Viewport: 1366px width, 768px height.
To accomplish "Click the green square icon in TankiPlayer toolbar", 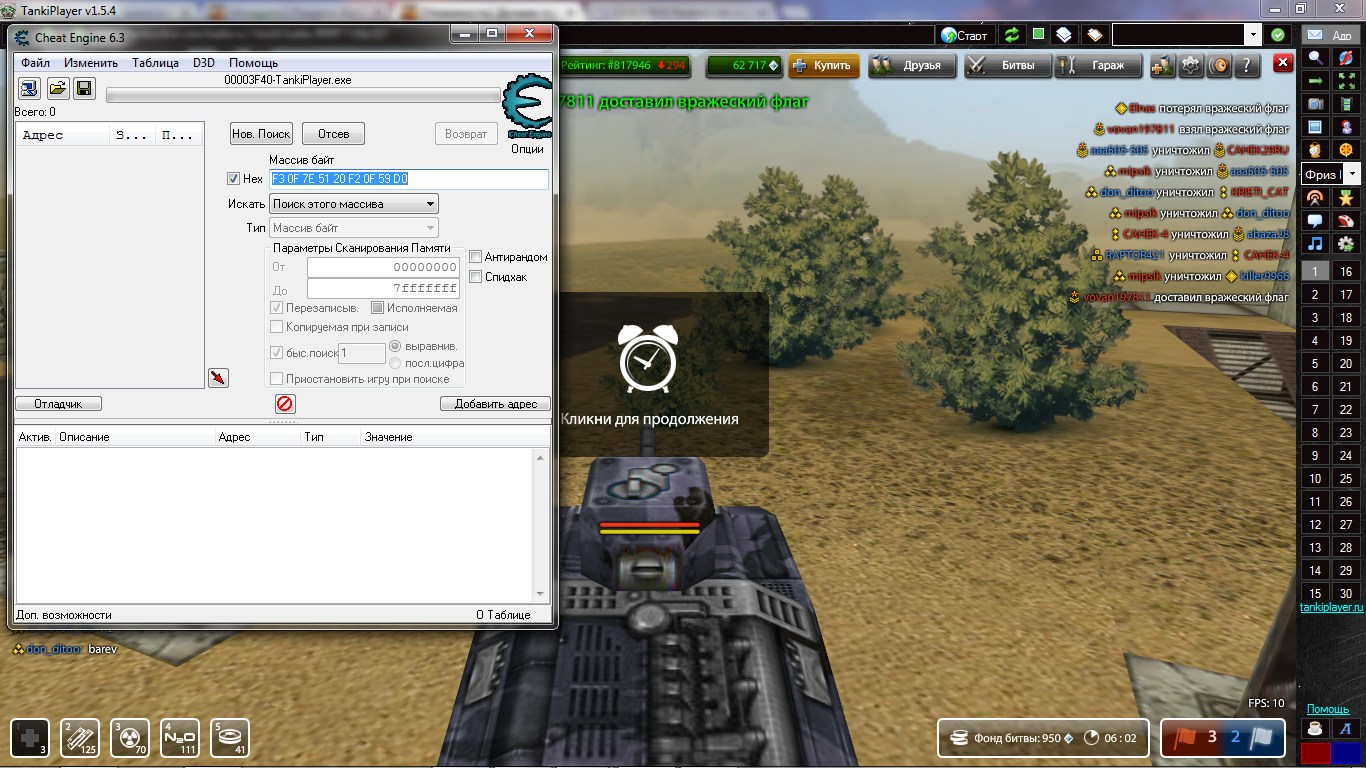I will coord(1038,34).
